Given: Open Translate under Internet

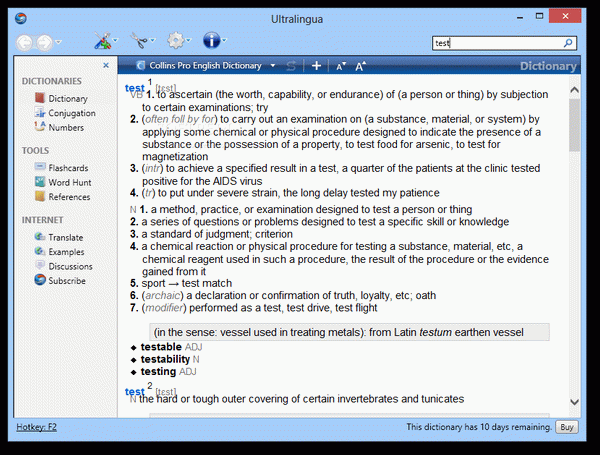Looking at the screenshot, I should 65,238.
